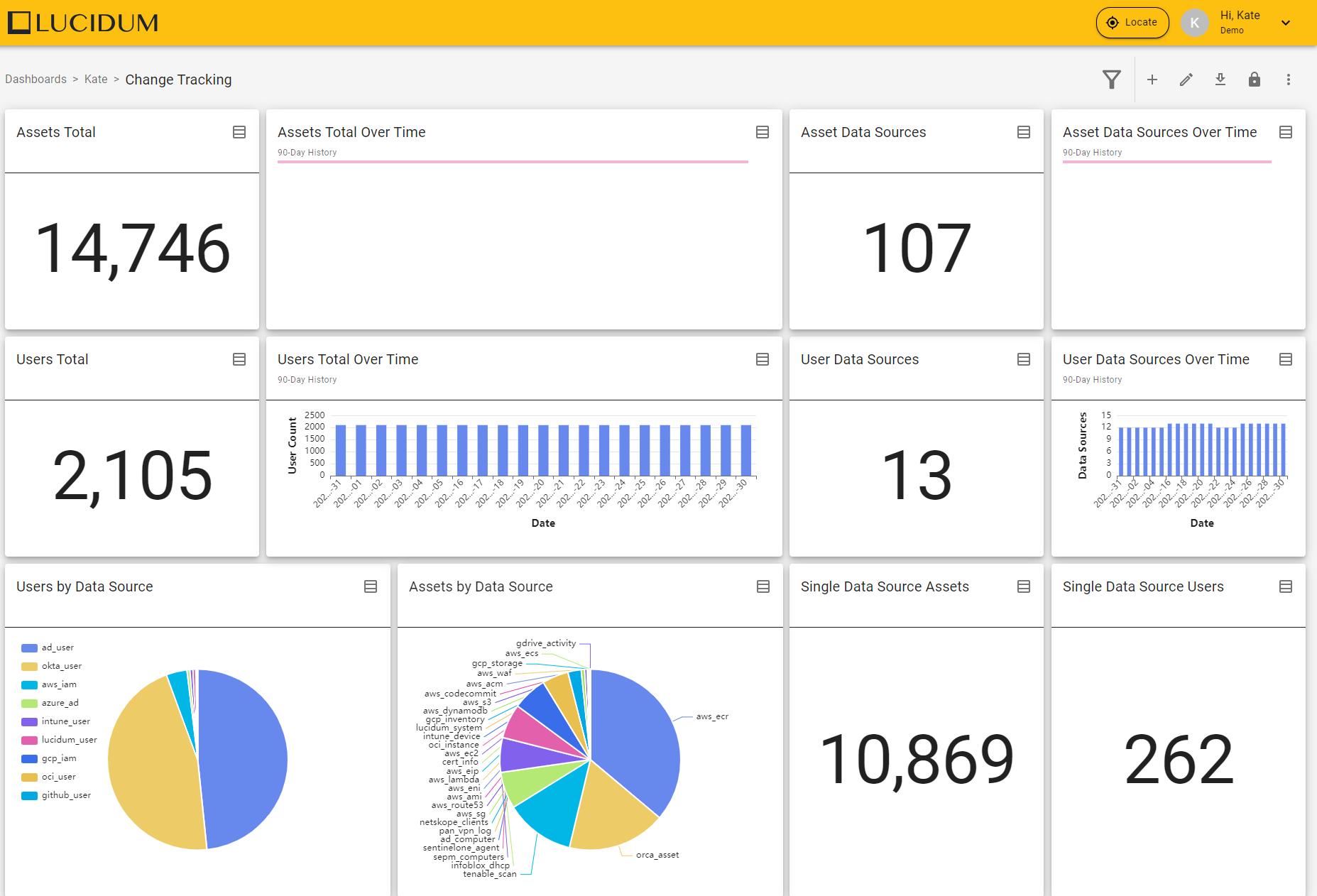Click the tenable_scan chart label
Image resolution: width=1317 pixels, height=896 pixels.
pyautogui.click(x=490, y=874)
